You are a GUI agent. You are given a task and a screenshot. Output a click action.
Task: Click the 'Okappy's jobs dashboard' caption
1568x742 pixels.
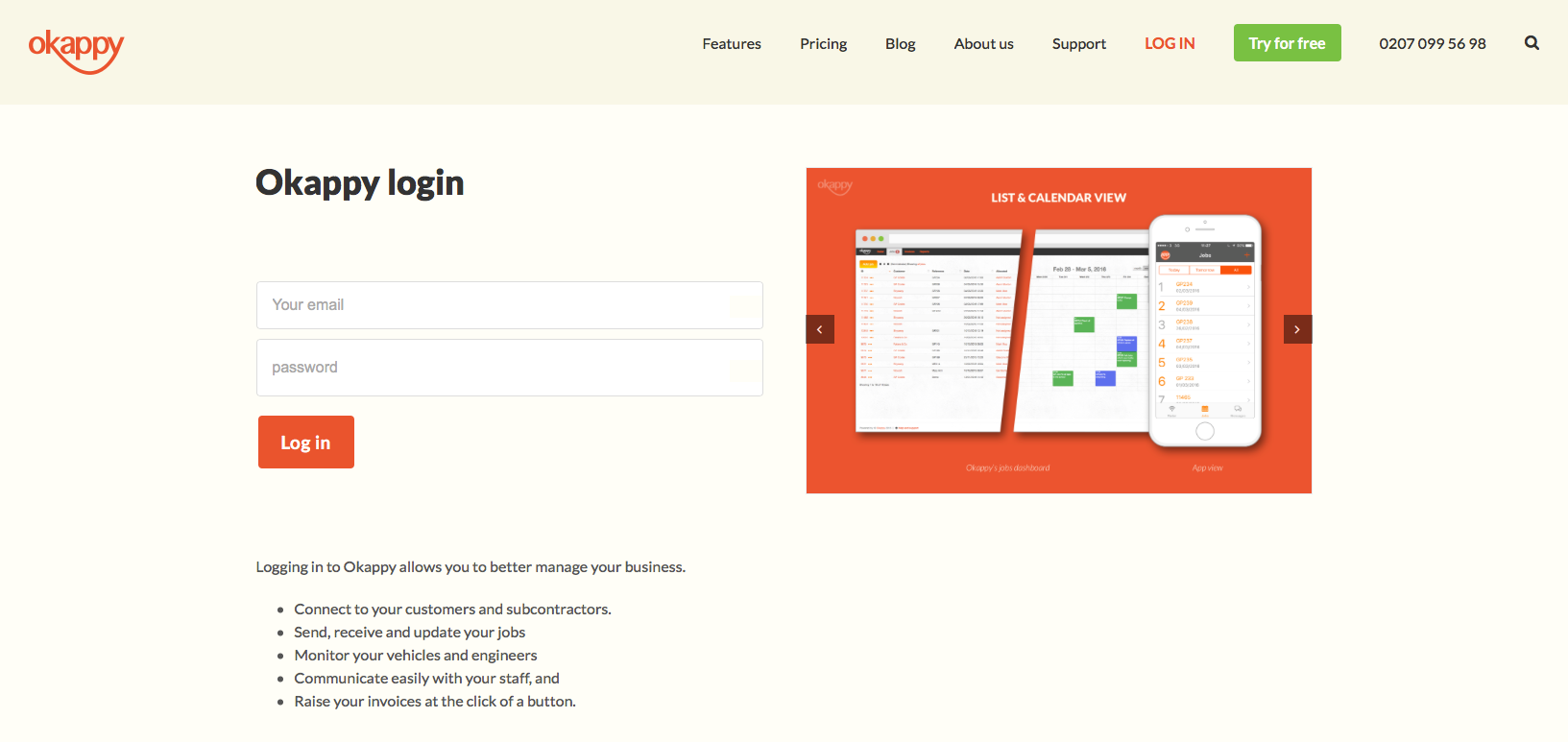pyautogui.click(x=1007, y=468)
